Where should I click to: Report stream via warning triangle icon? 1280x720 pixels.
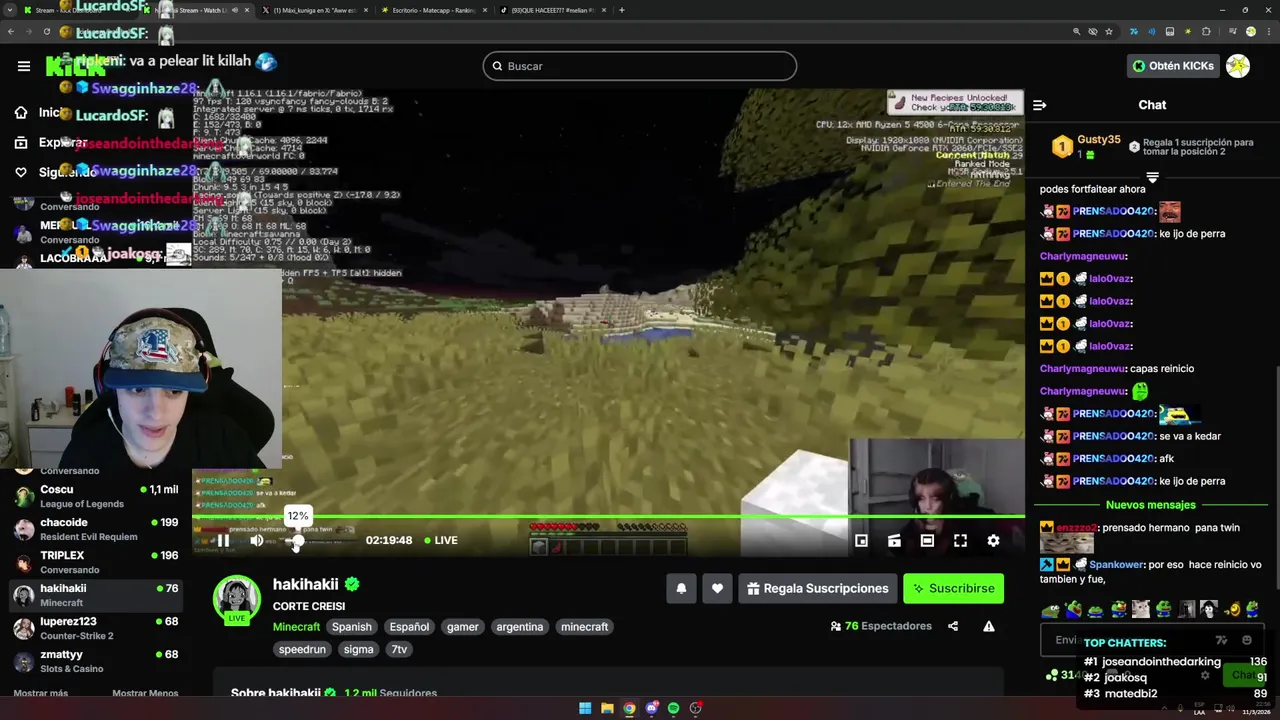click(988, 626)
